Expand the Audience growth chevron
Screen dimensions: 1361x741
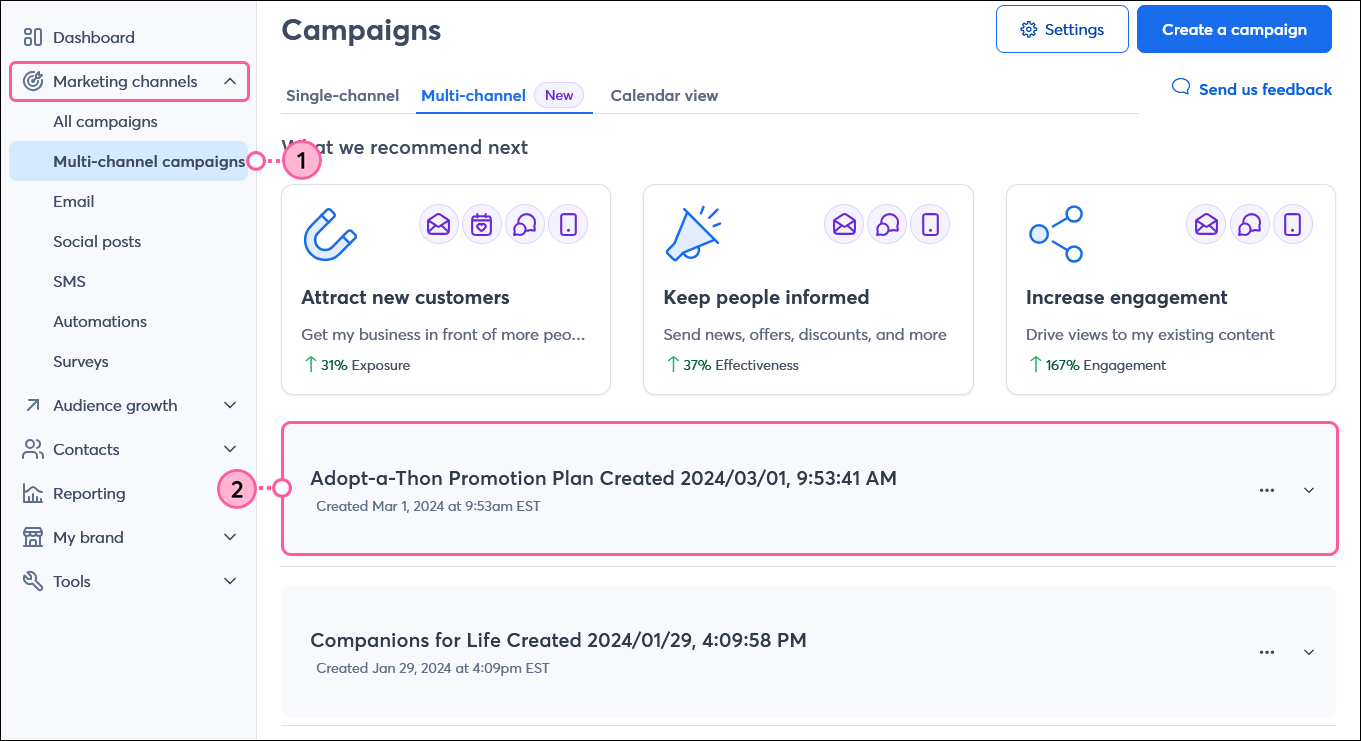pos(230,405)
